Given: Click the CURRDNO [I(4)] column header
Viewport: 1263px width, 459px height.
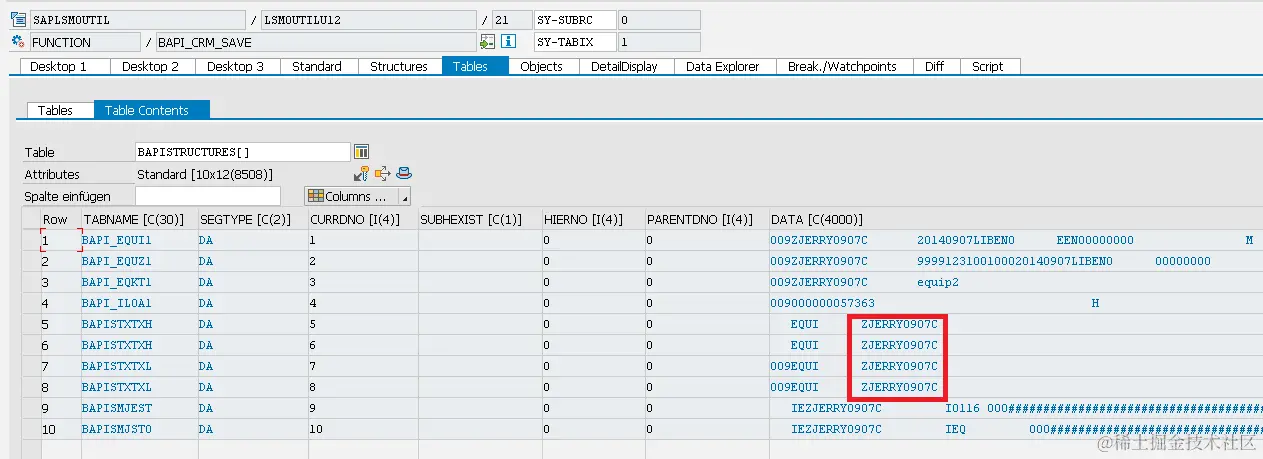Looking at the screenshot, I should [x=362, y=219].
